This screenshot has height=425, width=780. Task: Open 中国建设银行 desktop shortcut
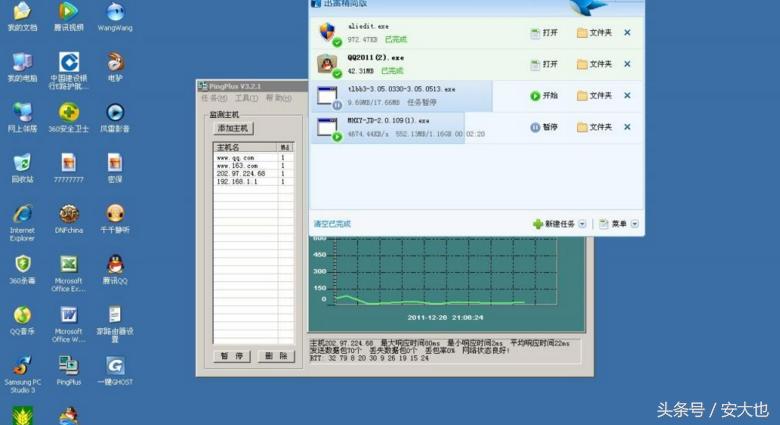[69, 71]
